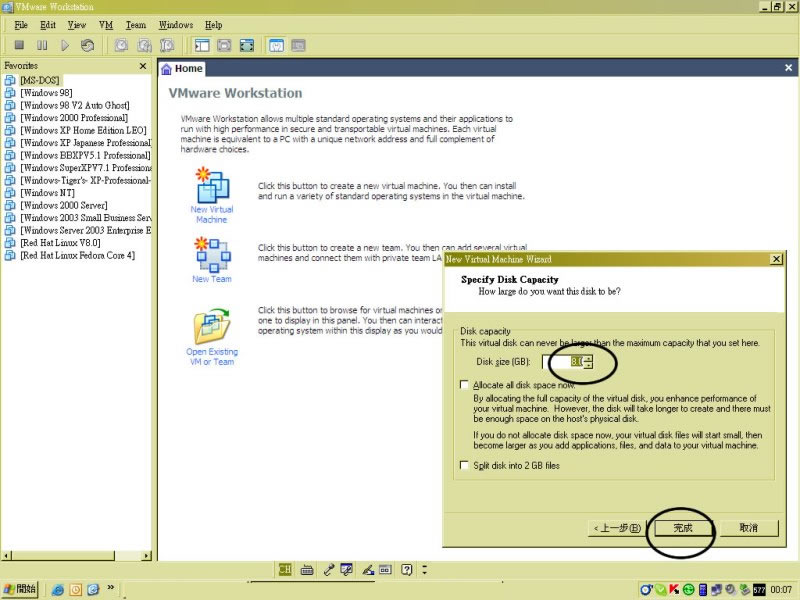
Task: Click the green globe tray icon
Action: [x=688, y=590]
